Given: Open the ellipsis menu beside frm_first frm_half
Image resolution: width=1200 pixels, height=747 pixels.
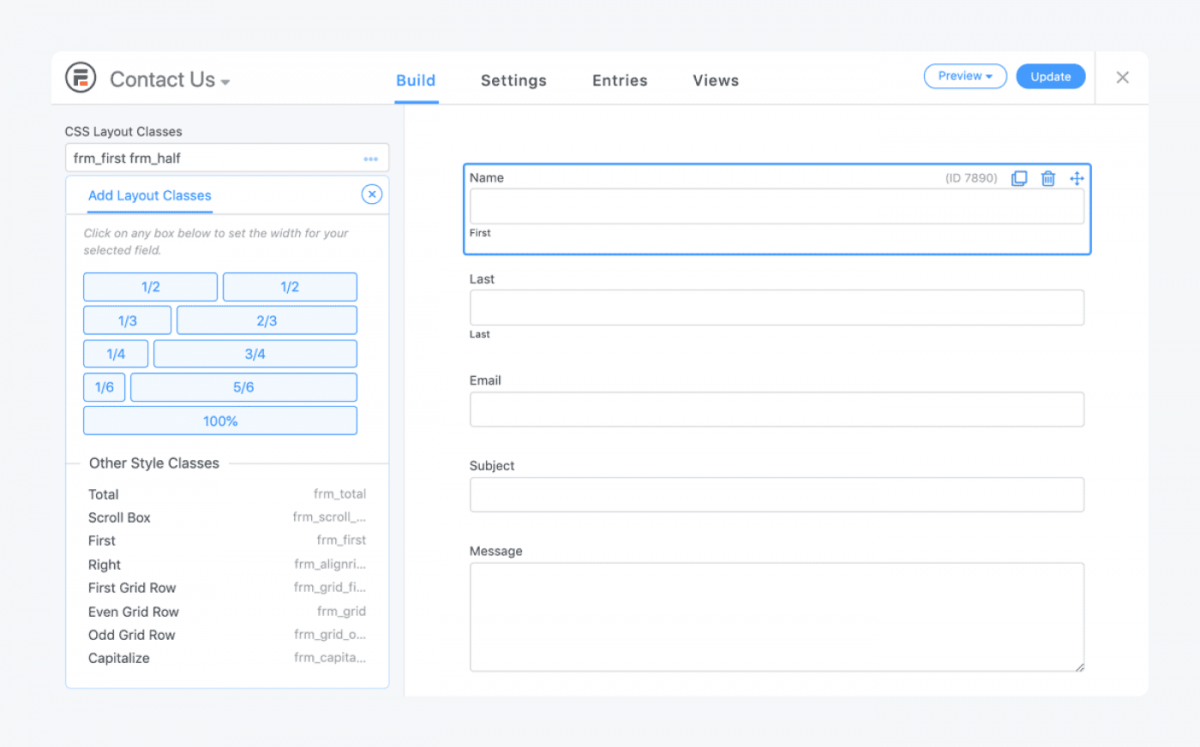Looking at the screenshot, I should coord(371,158).
